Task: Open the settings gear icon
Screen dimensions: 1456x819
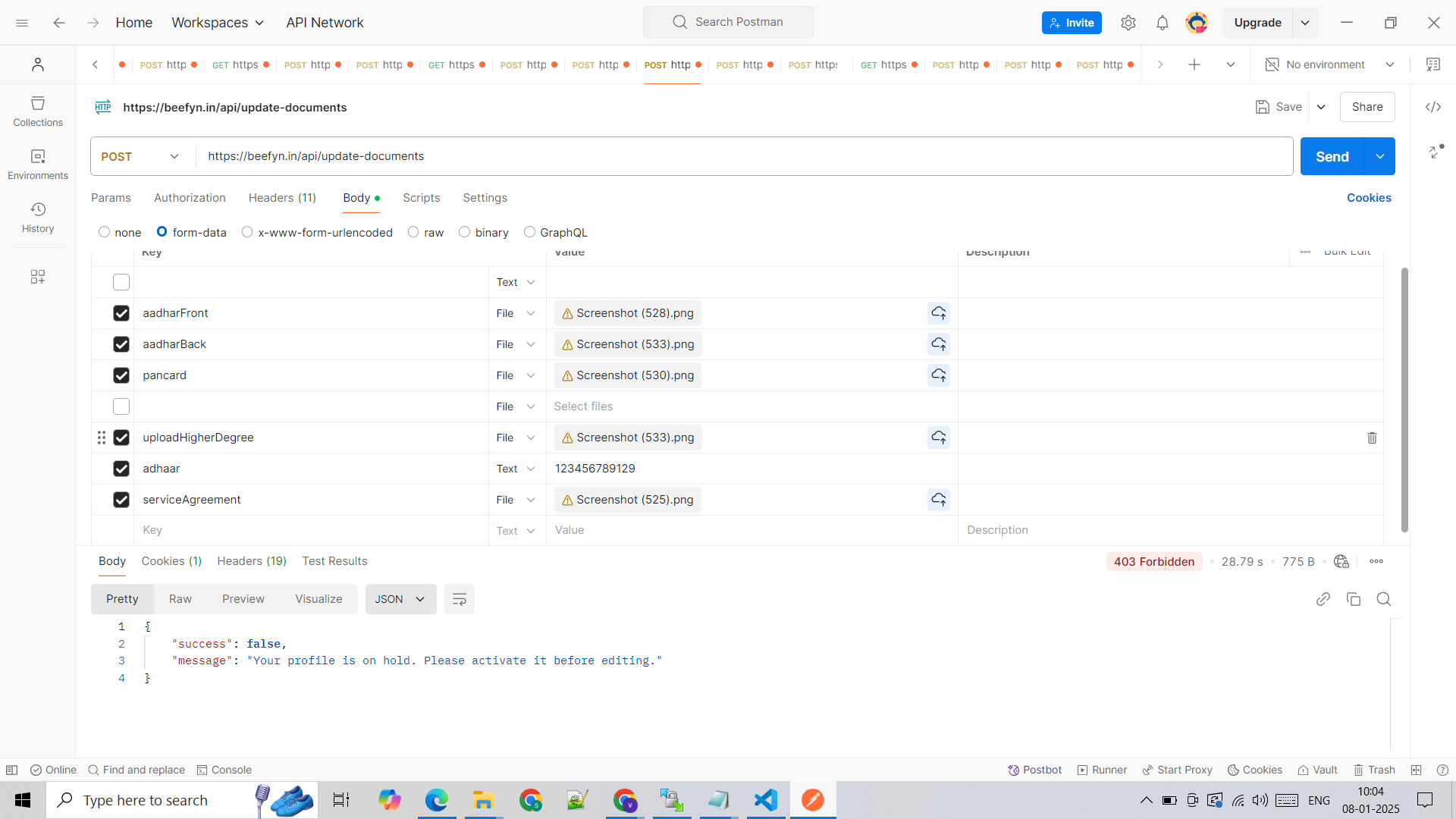Action: (x=1128, y=23)
